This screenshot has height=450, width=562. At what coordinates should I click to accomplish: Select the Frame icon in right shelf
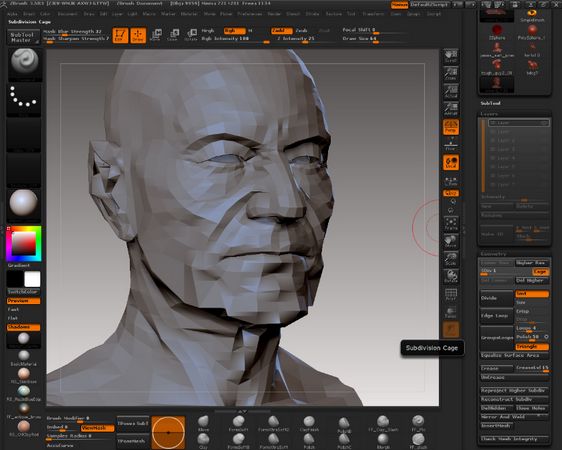point(451,224)
